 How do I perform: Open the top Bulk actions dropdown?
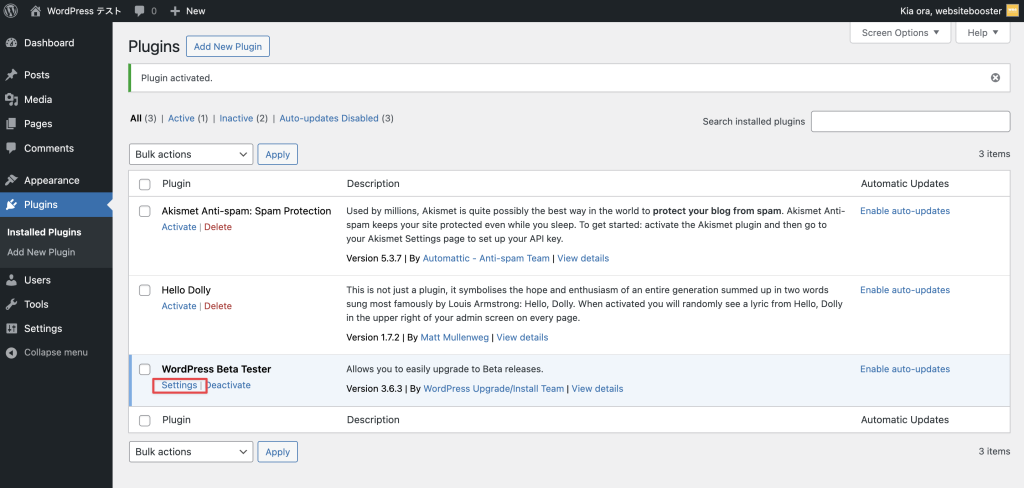tap(191, 154)
